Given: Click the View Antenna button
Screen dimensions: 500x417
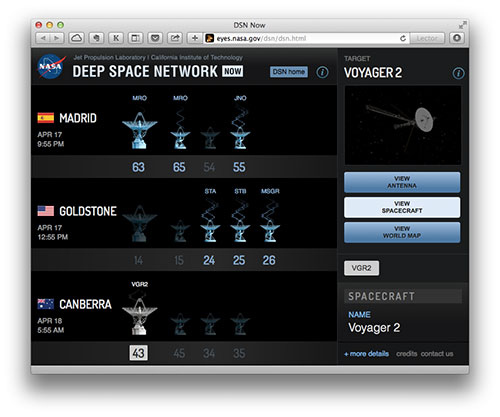Looking at the screenshot, I should pyautogui.click(x=402, y=182).
